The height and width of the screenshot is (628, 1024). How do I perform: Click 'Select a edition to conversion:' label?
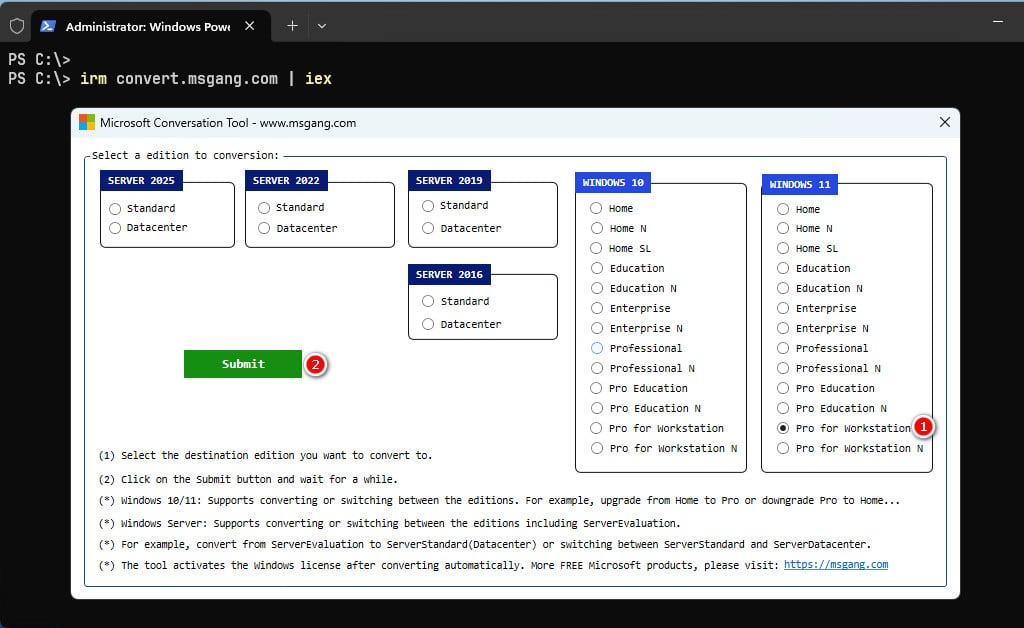(x=185, y=155)
